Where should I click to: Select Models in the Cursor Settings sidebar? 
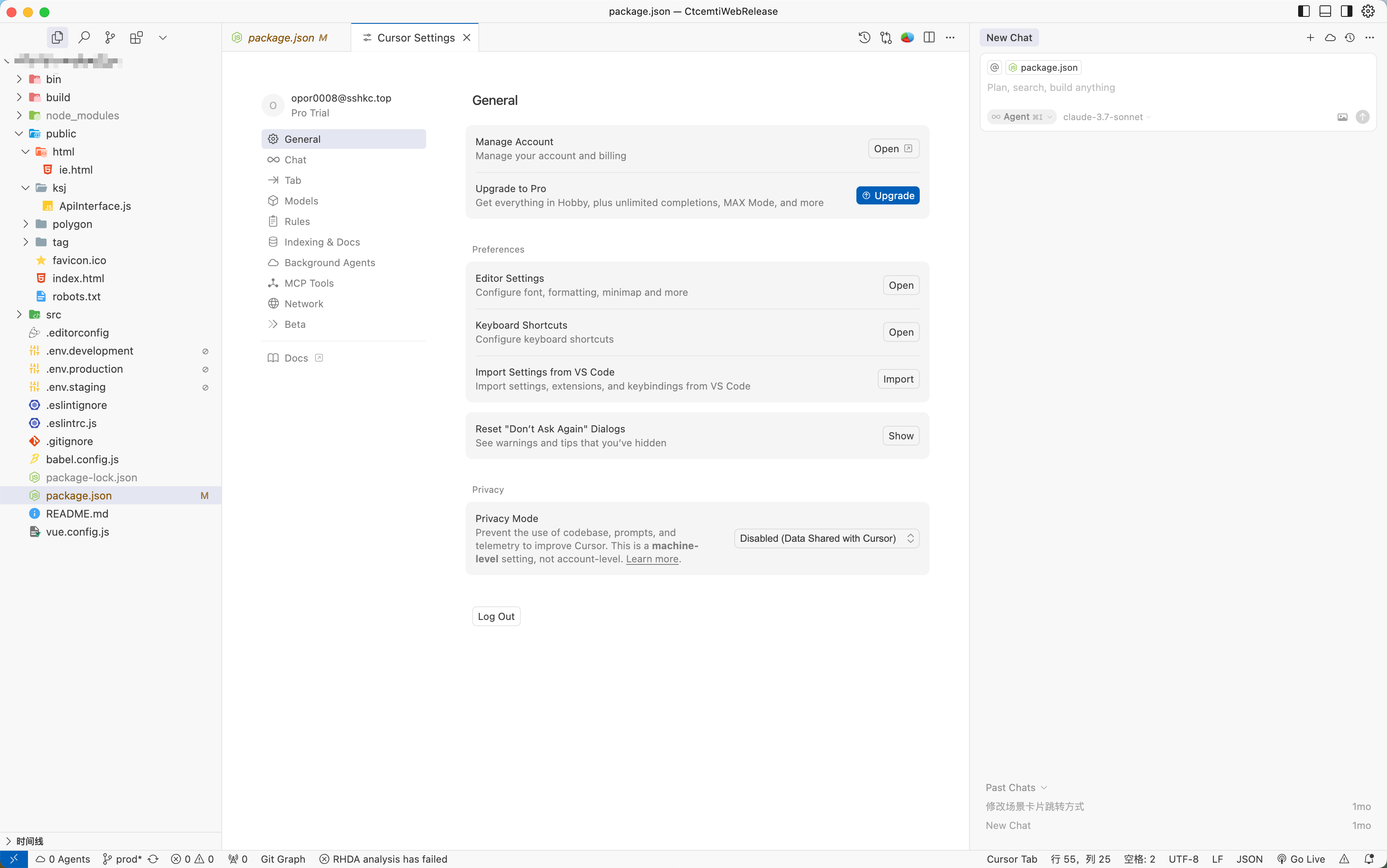301,200
